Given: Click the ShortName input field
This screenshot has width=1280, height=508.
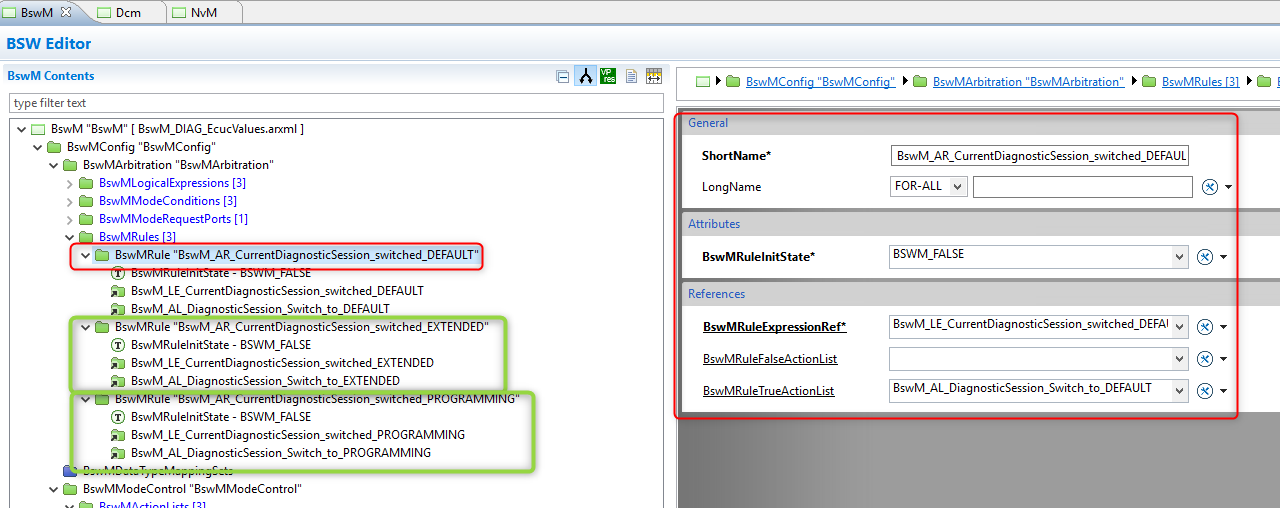Looking at the screenshot, I should [x=1039, y=156].
